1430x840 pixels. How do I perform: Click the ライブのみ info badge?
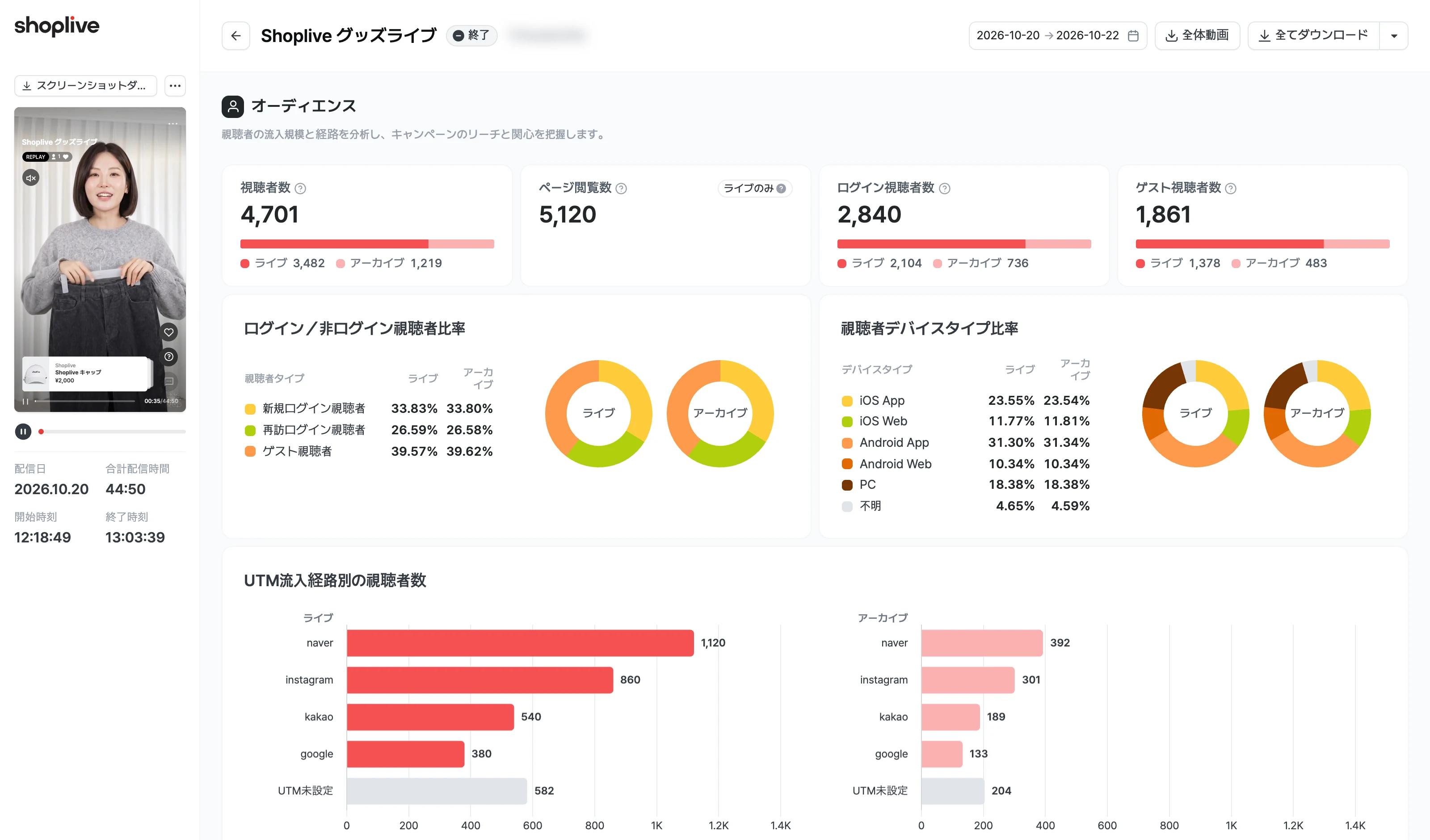[755, 189]
